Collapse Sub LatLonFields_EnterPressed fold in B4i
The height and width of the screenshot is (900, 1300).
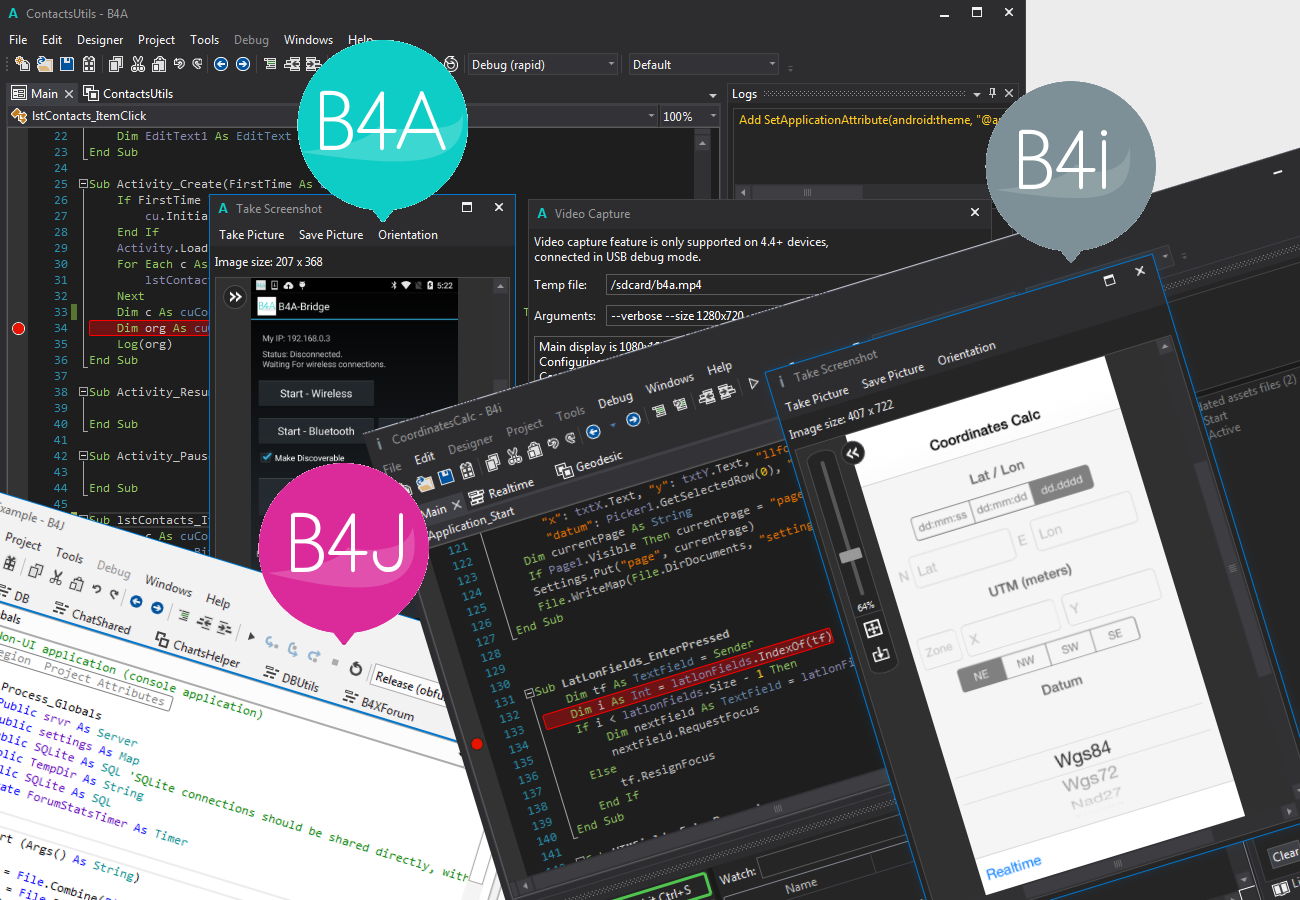tap(529, 694)
